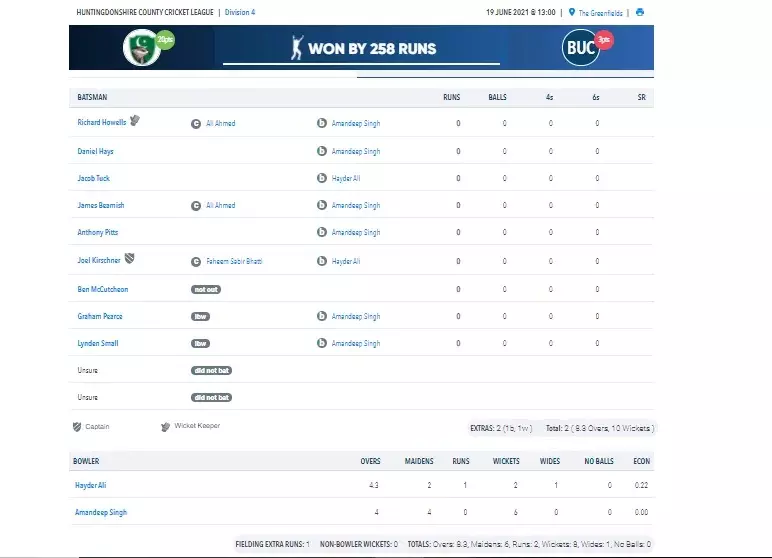Open bowler Hayder Ali in the bowling table

tap(91, 485)
